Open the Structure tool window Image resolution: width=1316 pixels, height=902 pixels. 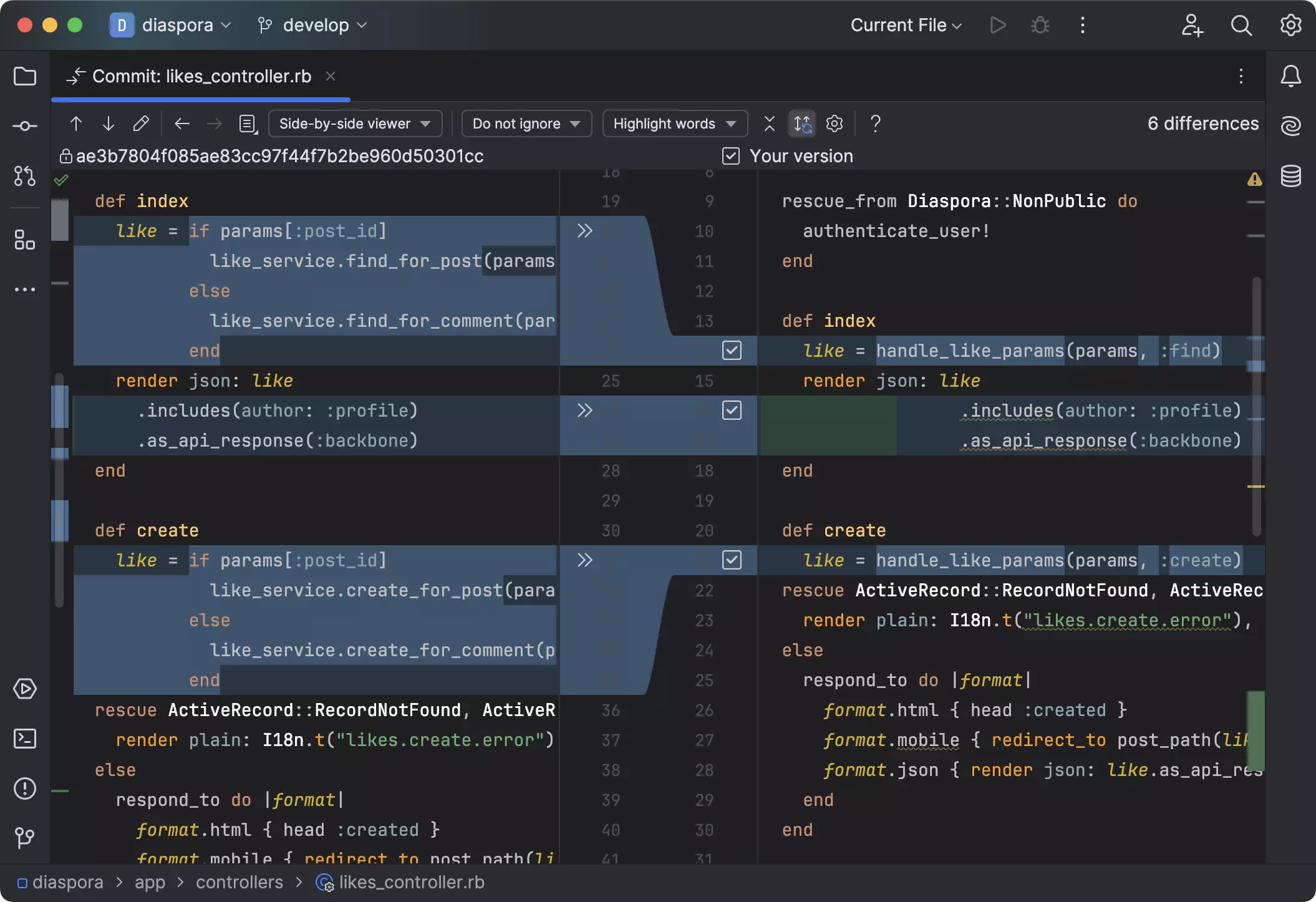(25, 240)
